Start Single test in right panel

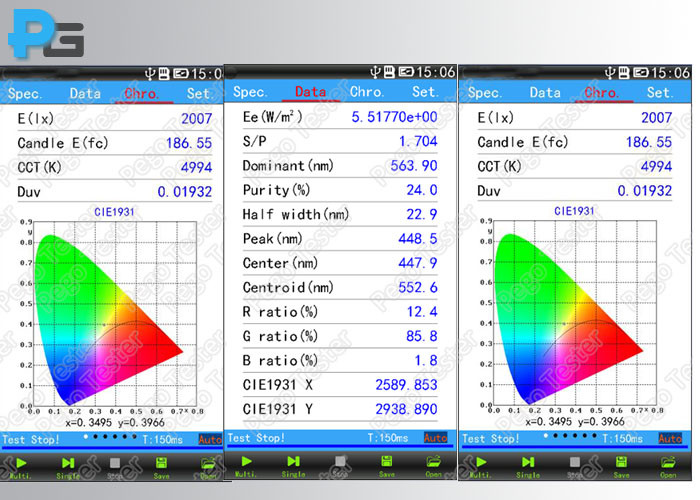528,467
